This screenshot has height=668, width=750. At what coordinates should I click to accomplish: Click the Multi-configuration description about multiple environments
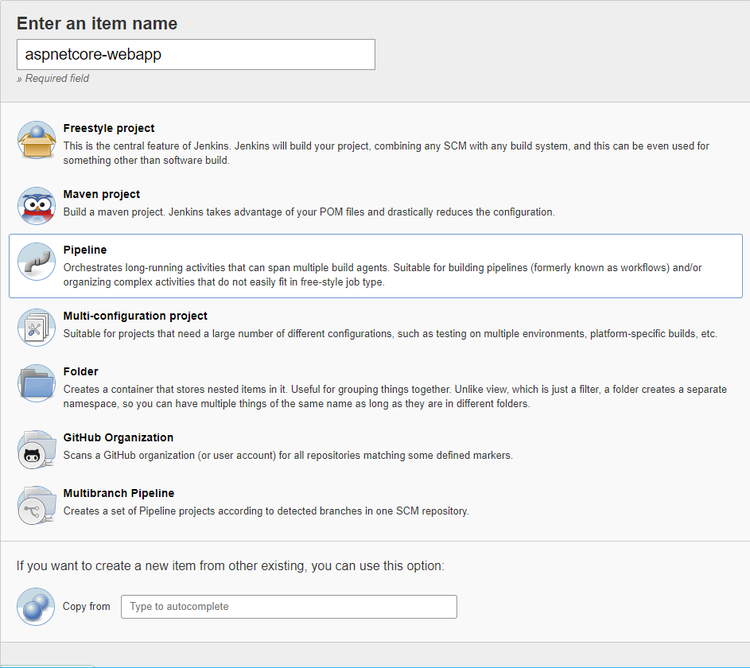pyautogui.click(x=390, y=333)
